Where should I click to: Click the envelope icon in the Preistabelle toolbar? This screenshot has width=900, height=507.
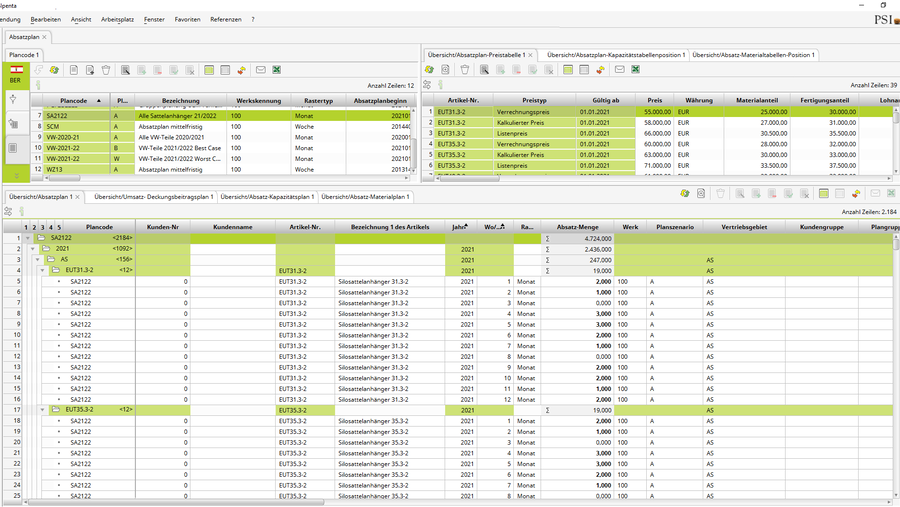tap(619, 69)
